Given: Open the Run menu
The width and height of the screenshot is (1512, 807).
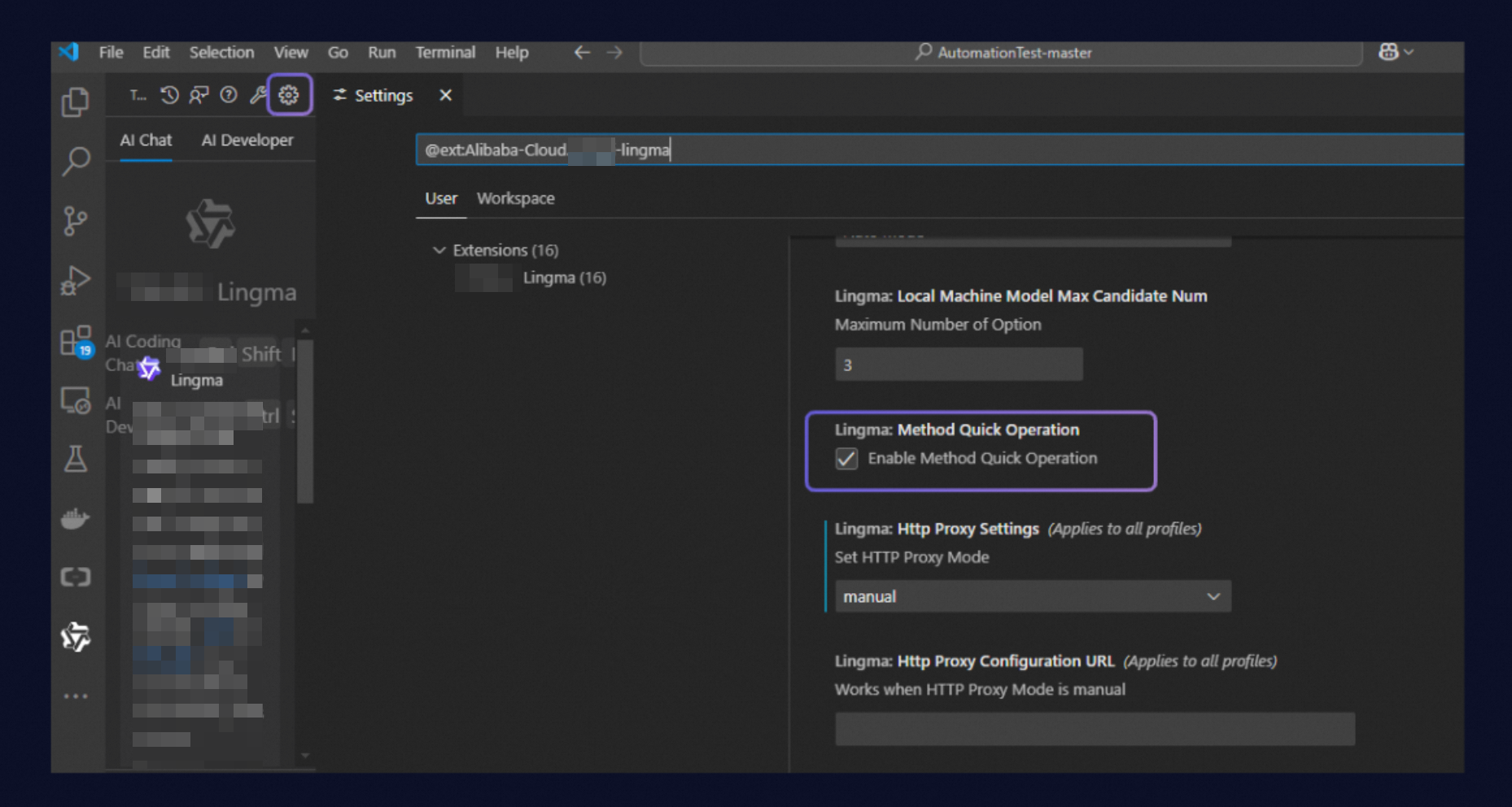Looking at the screenshot, I should [x=382, y=53].
